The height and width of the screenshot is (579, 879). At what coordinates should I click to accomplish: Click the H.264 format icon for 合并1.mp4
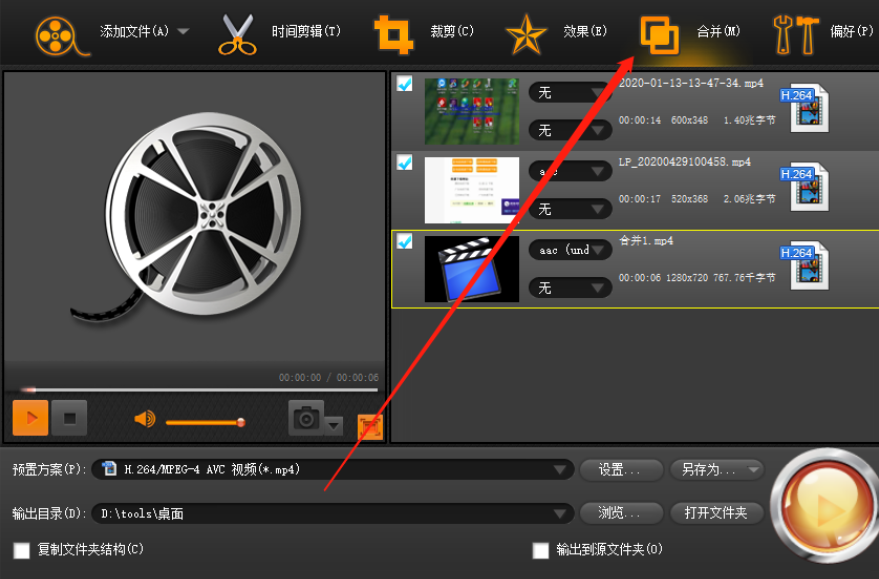point(804,265)
